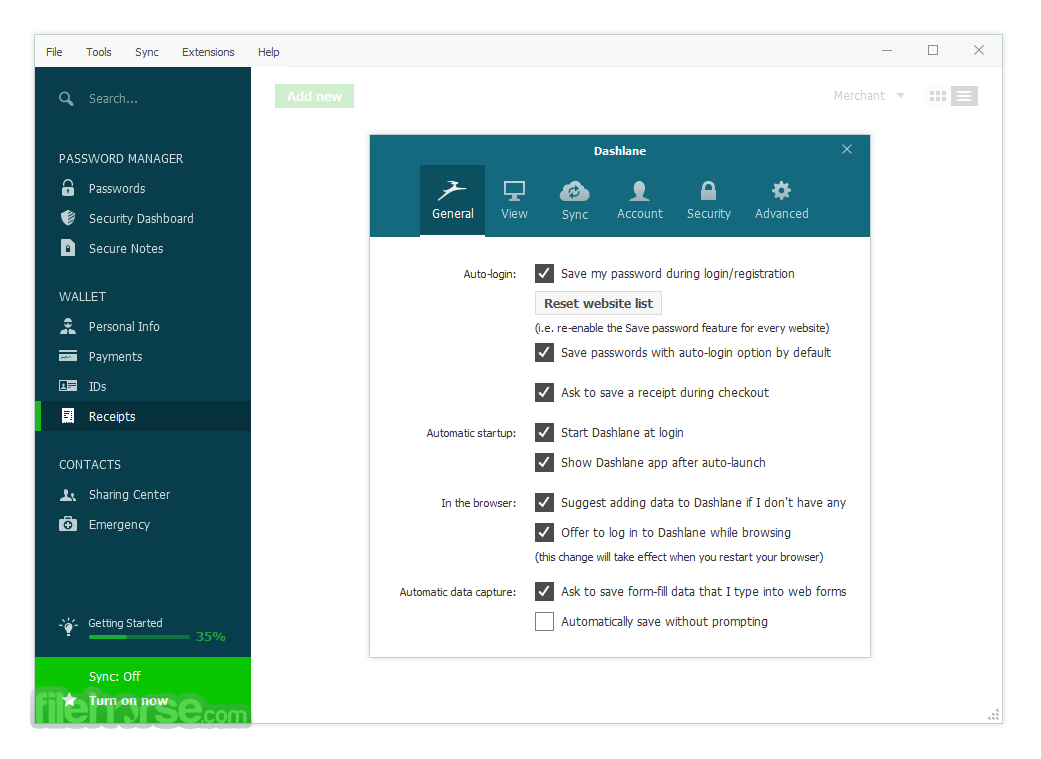Uncheck Save my password during login/registration

[x=544, y=273]
